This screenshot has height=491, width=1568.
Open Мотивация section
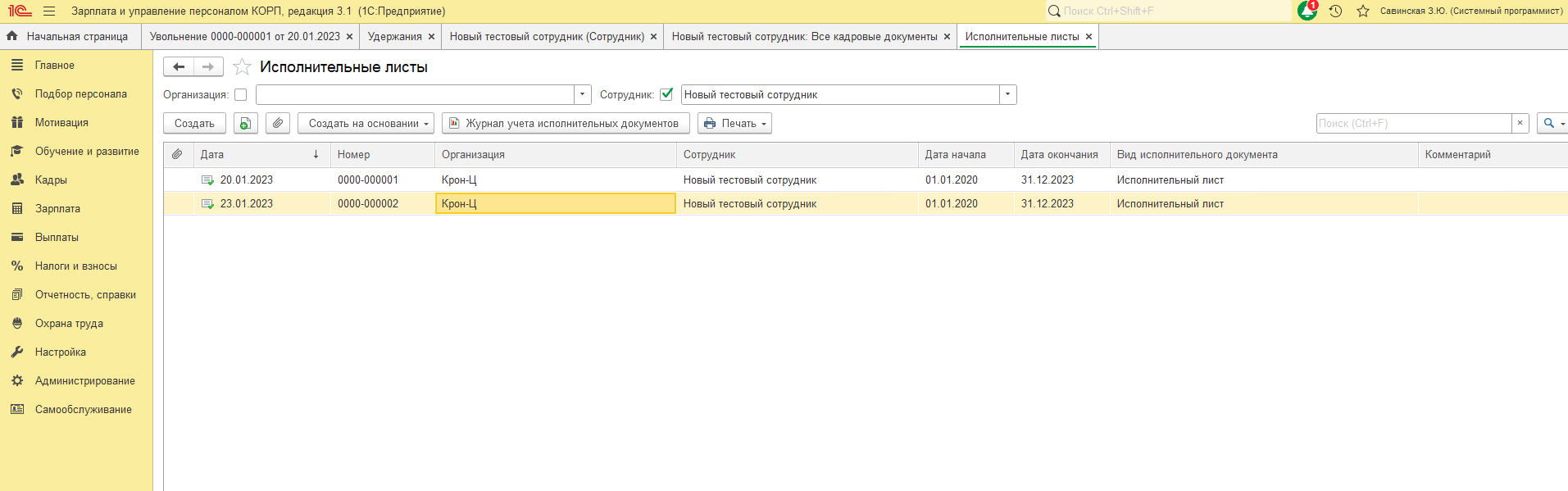coord(61,122)
